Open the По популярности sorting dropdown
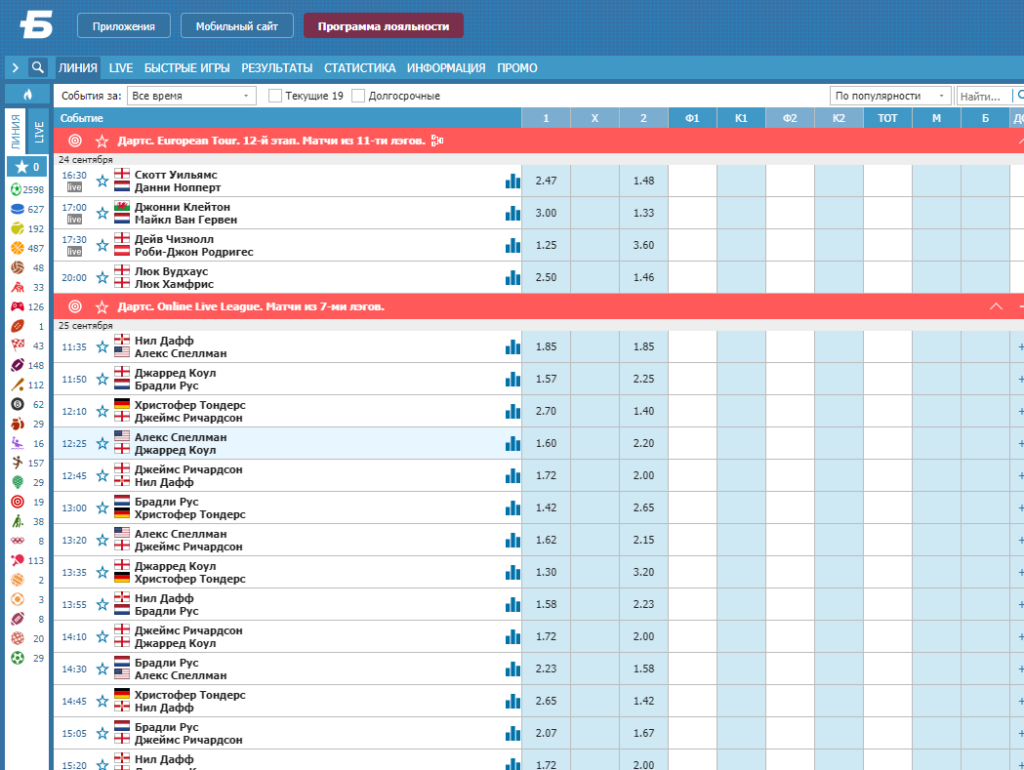The height and width of the screenshot is (770, 1024). (x=890, y=96)
